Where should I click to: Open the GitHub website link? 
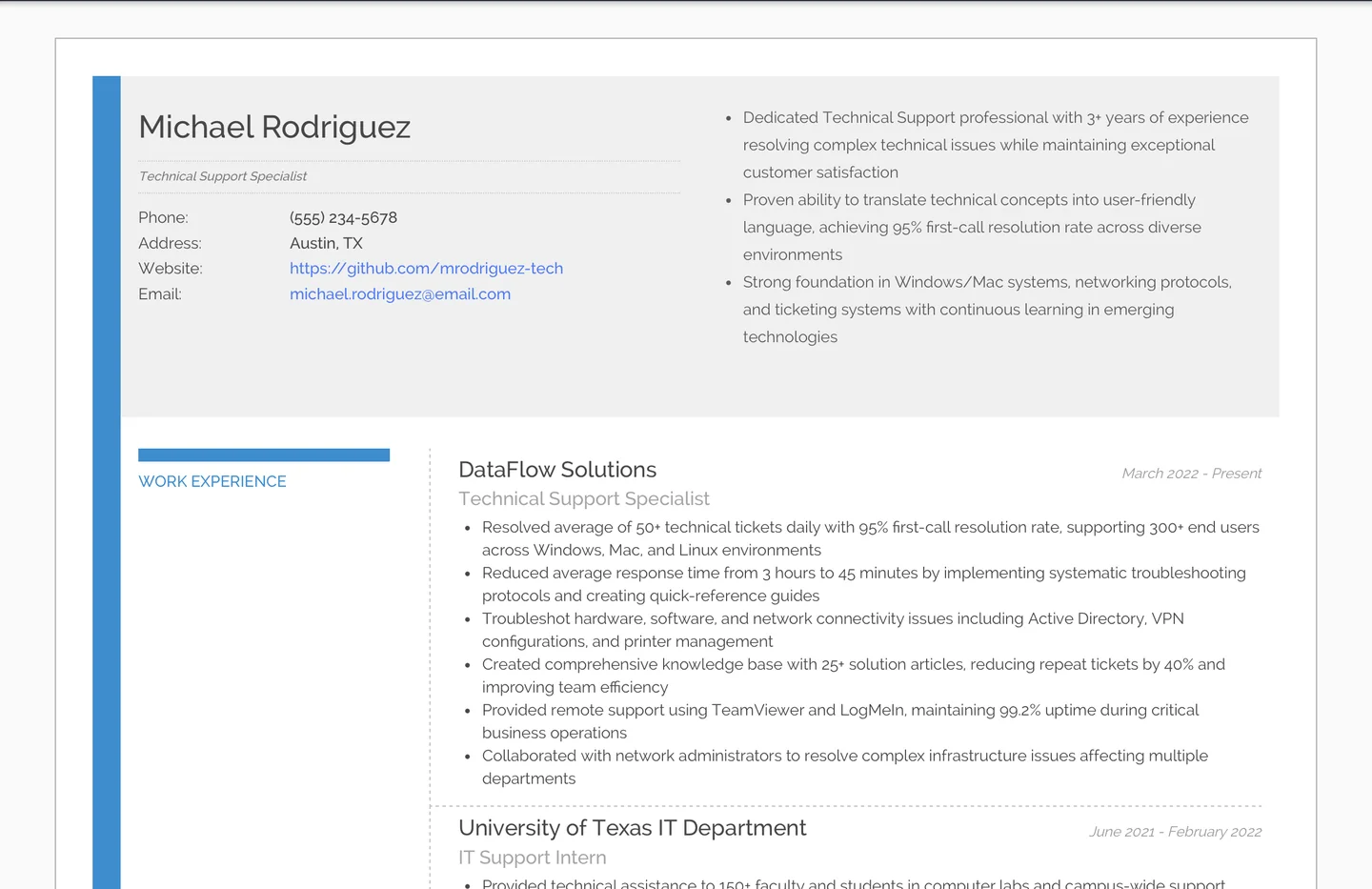click(x=426, y=269)
